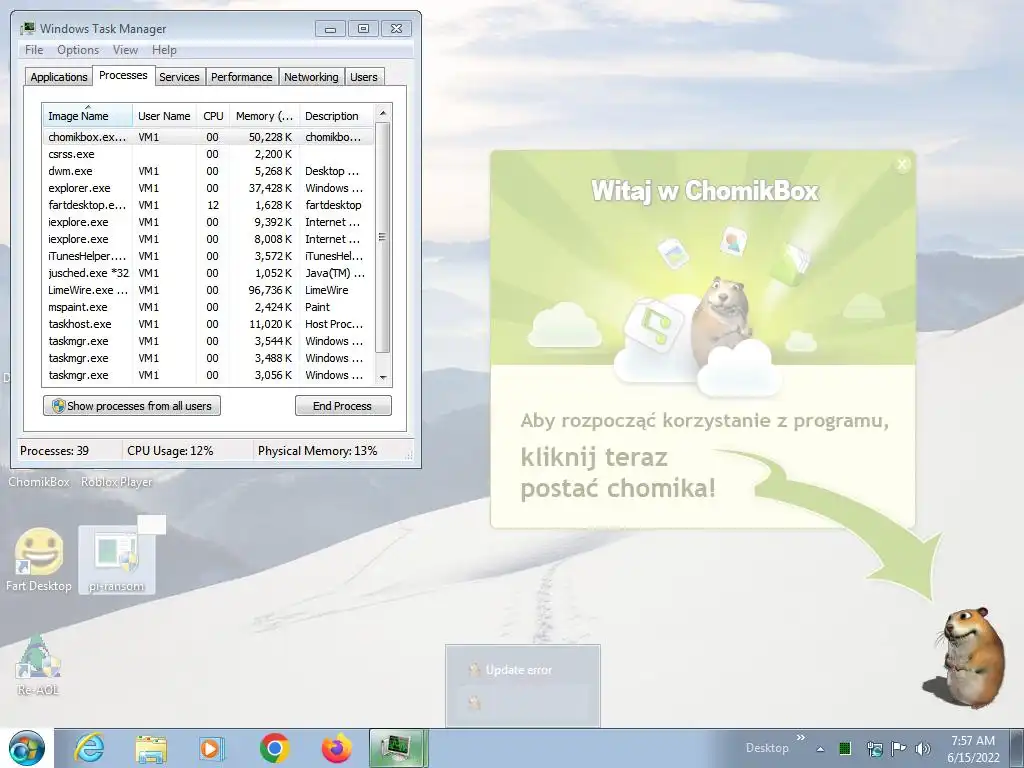Image resolution: width=1024 pixels, height=768 pixels.
Task: Switch to the Performance tab
Action: 242,76
